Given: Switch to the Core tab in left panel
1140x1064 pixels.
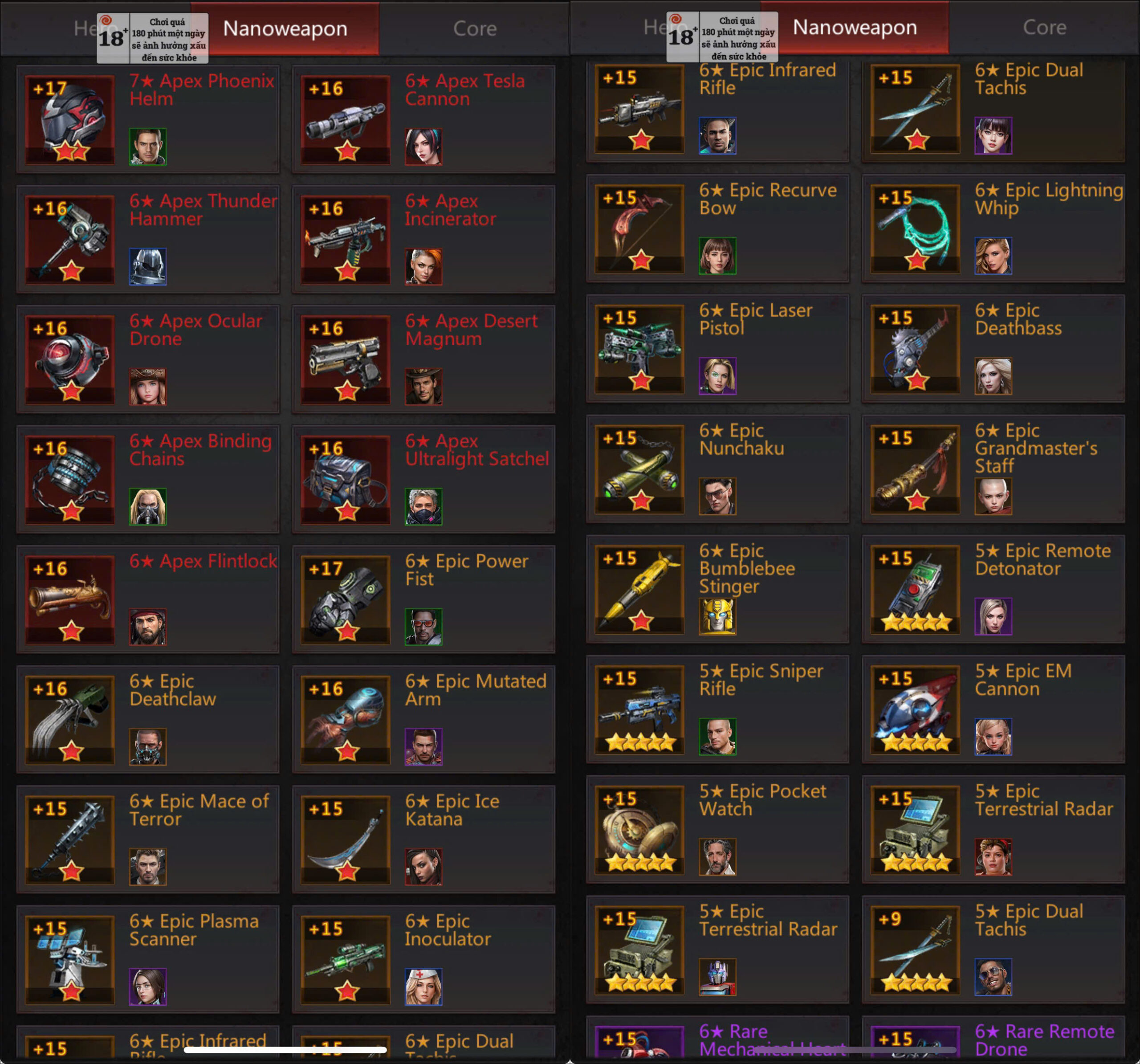Looking at the screenshot, I should (x=475, y=29).
